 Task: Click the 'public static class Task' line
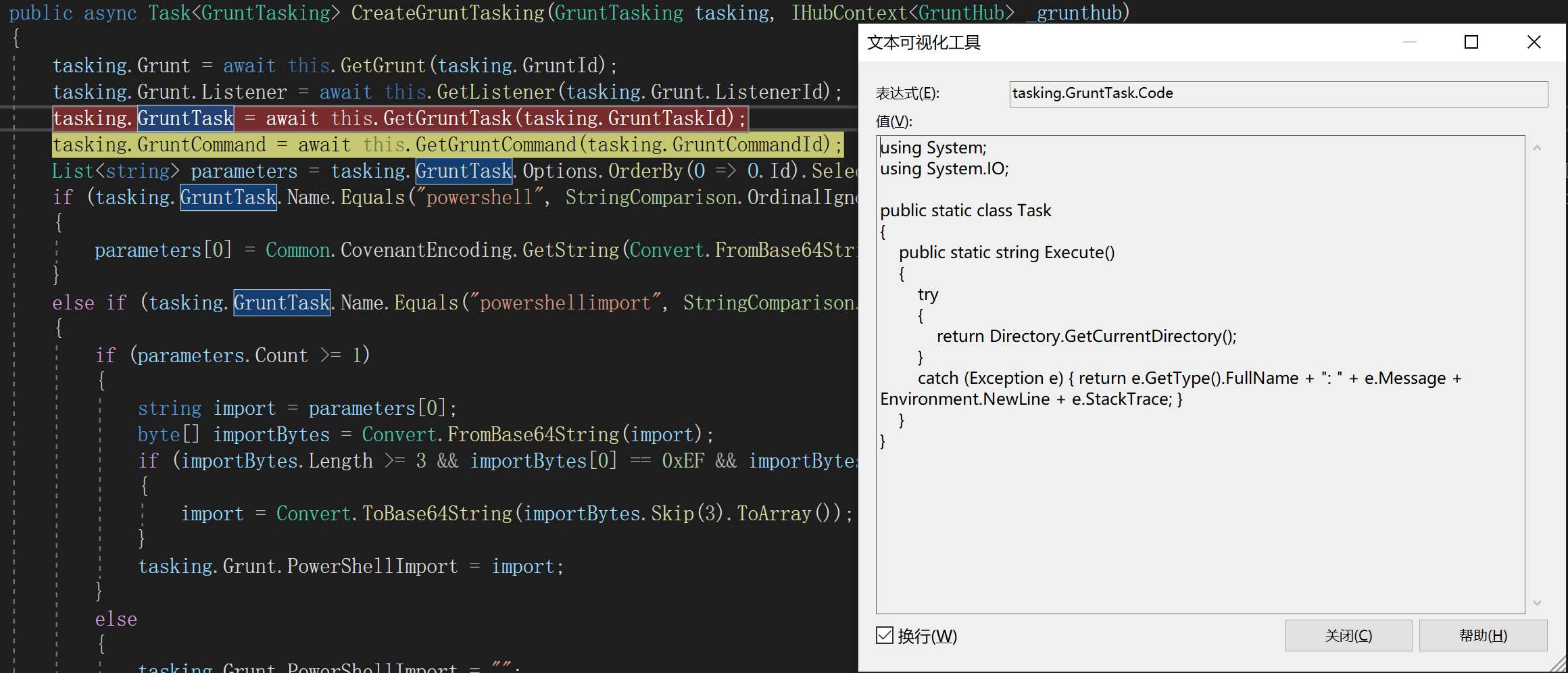tap(965, 210)
